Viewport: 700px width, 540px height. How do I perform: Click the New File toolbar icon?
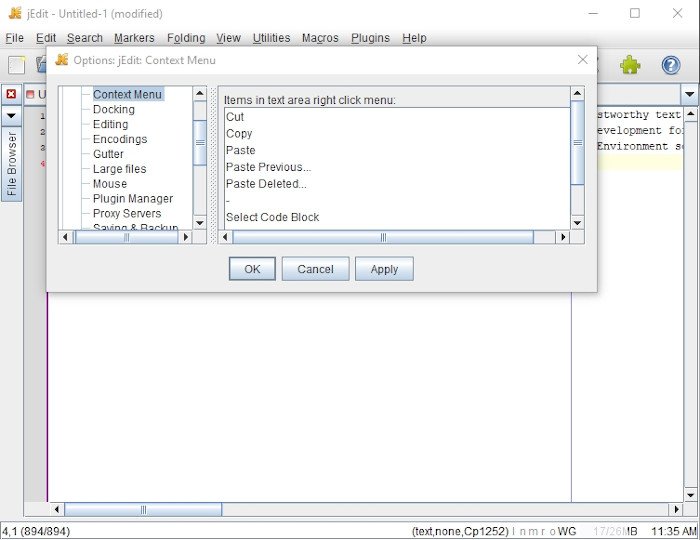point(17,65)
